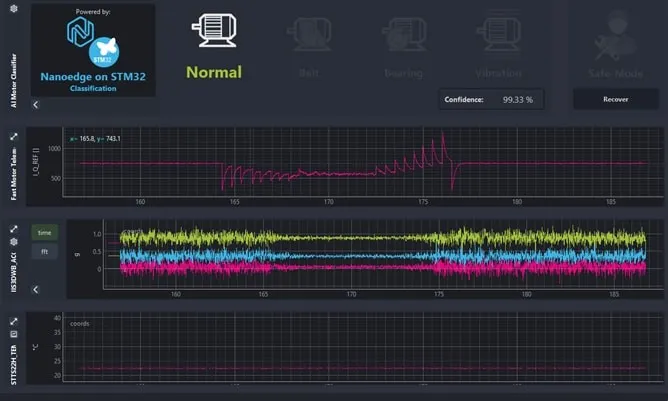The image size is (668, 401).
Task: Click the Safe Mode technician icon
Action: [x=614, y=37]
